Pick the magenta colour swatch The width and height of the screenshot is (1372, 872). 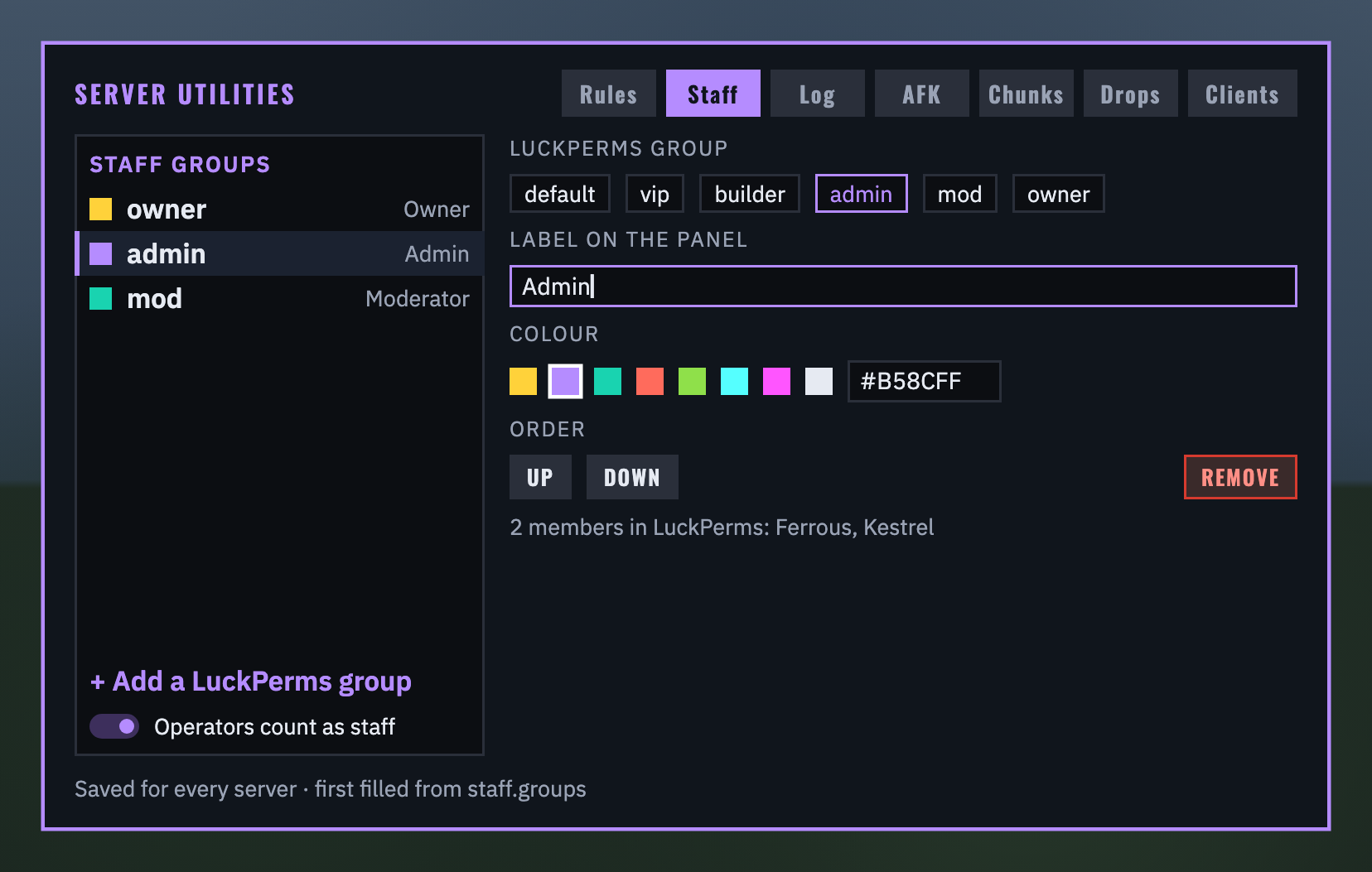[776, 381]
